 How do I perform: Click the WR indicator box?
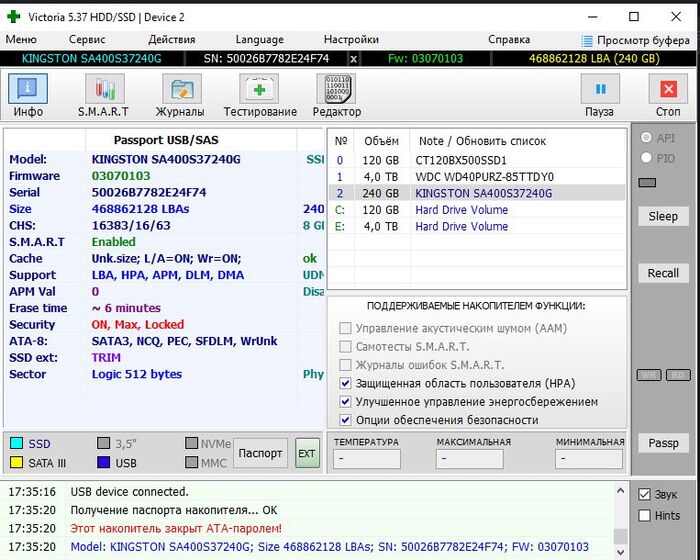coord(649,375)
